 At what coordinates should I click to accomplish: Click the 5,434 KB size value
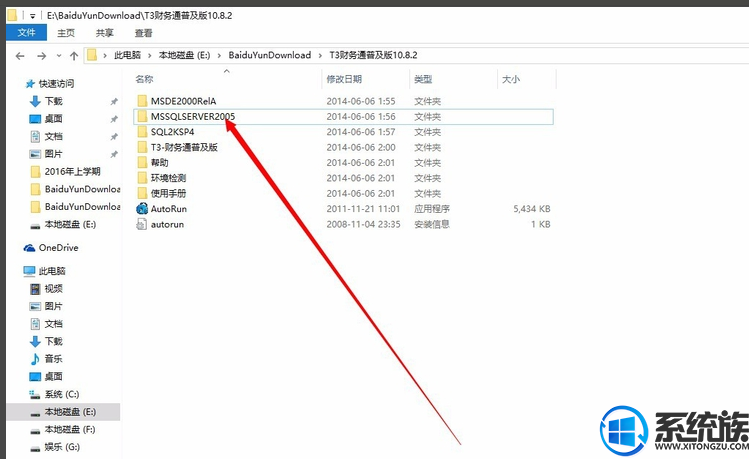[532, 209]
